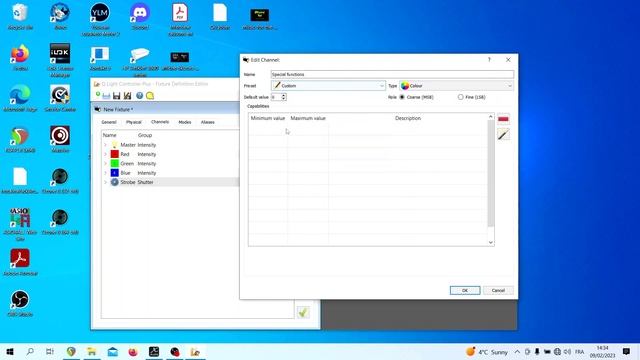Click OK in Edit Channel dialog

pos(465,290)
